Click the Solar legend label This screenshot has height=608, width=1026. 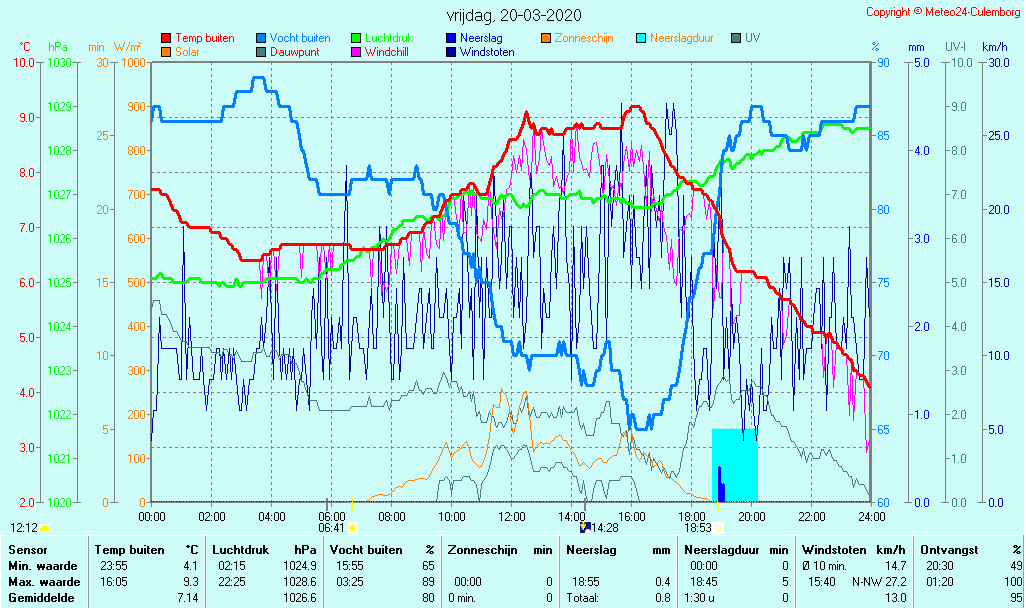190,52
